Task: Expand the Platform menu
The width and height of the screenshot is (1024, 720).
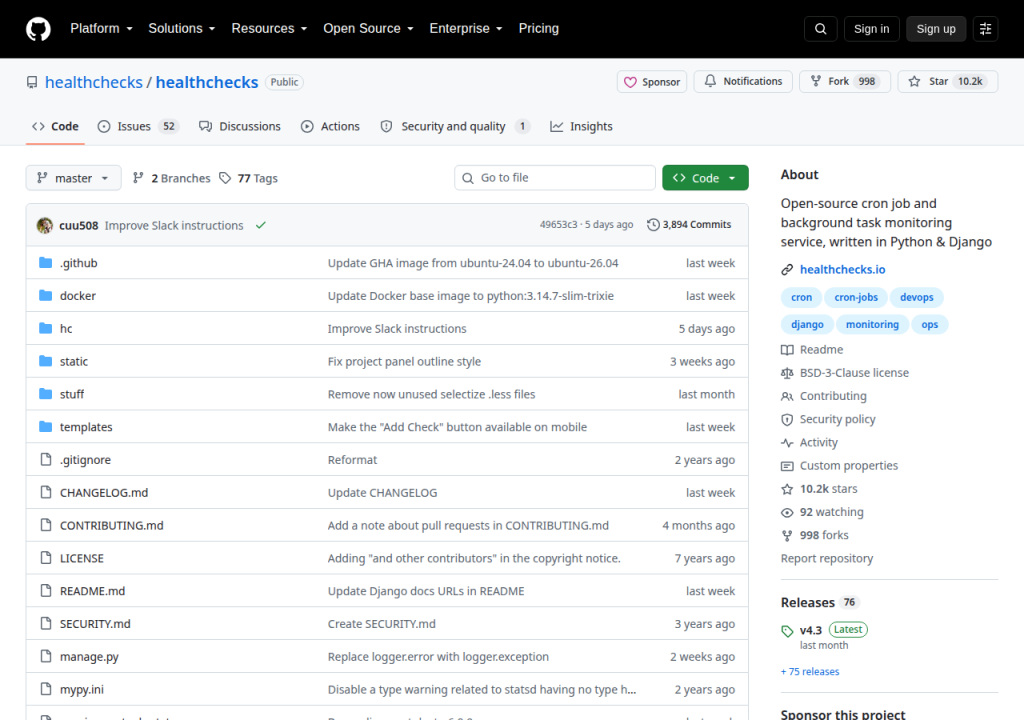Action: point(102,29)
